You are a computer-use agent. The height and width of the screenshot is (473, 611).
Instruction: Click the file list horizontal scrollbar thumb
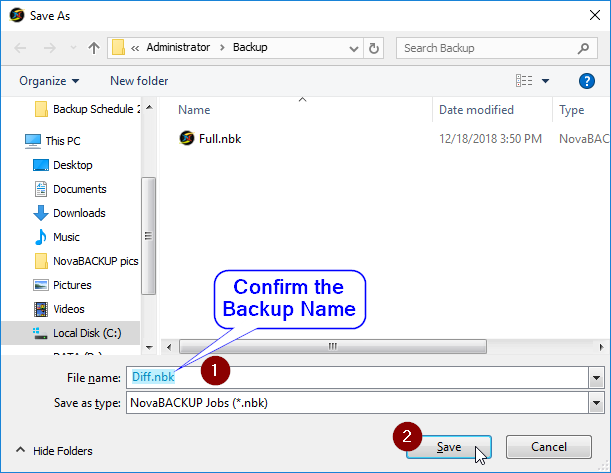tap(333, 346)
